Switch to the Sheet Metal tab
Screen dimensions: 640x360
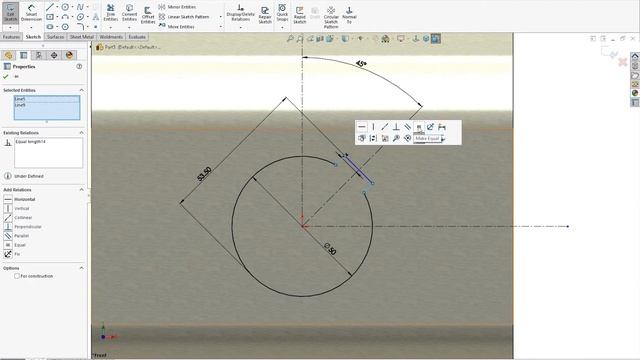(x=82, y=37)
